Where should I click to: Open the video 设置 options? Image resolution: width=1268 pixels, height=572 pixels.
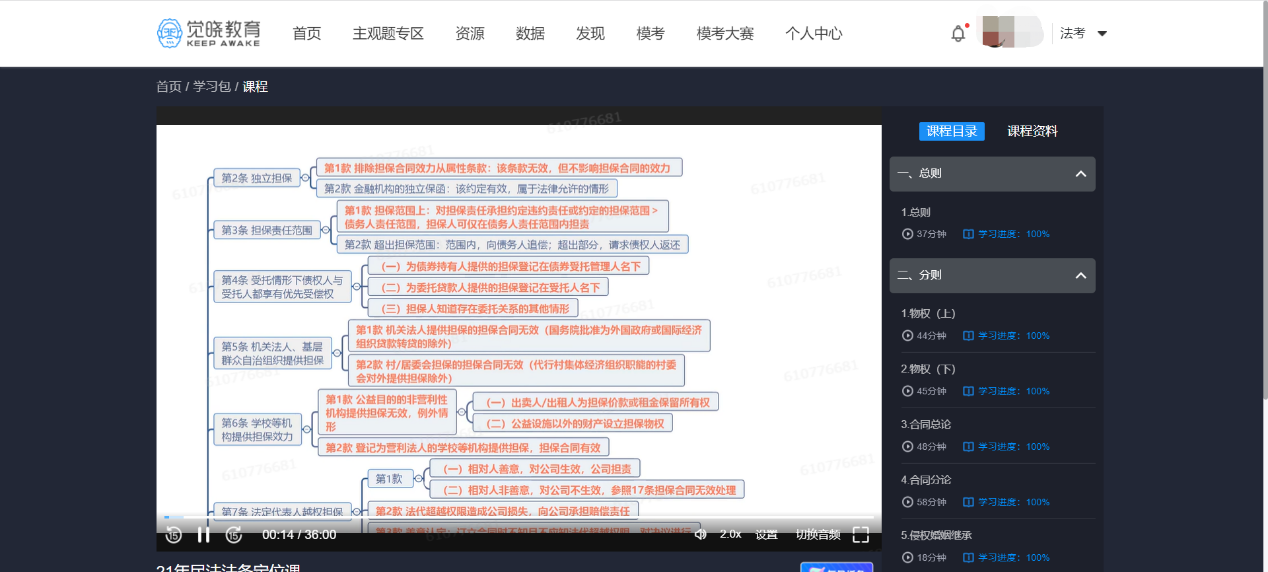(x=766, y=535)
